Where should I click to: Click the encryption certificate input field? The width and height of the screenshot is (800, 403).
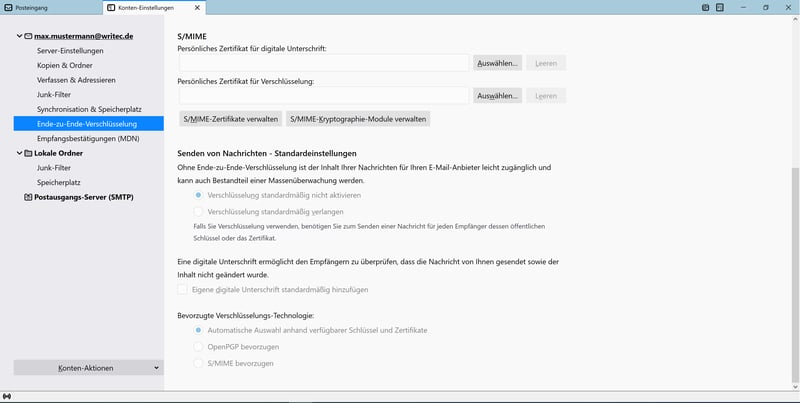click(x=324, y=96)
